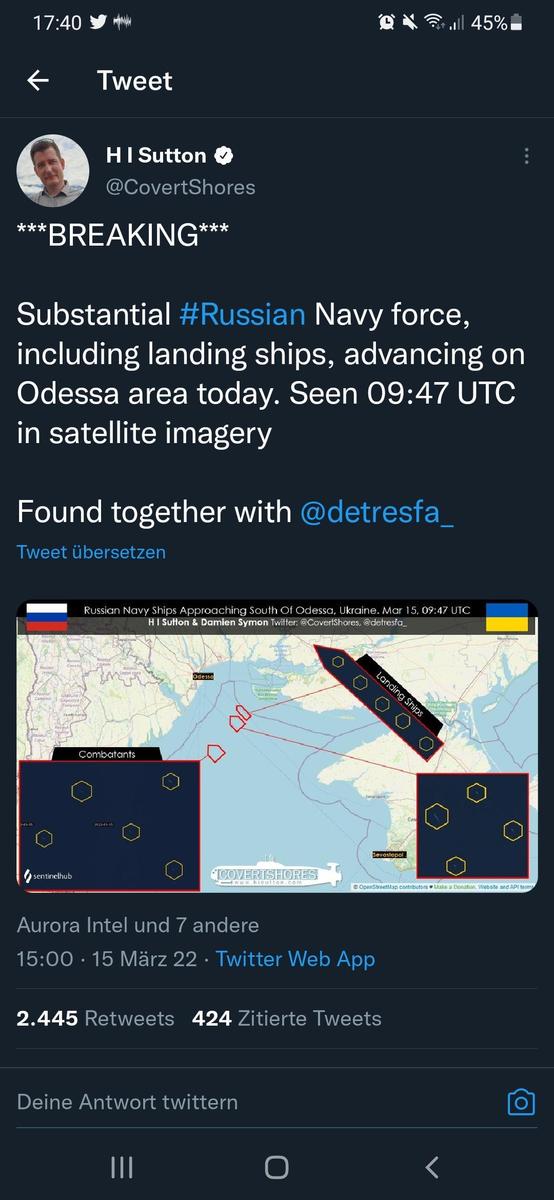Tap 'Tweet übersetzen' to translate

(91, 552)
